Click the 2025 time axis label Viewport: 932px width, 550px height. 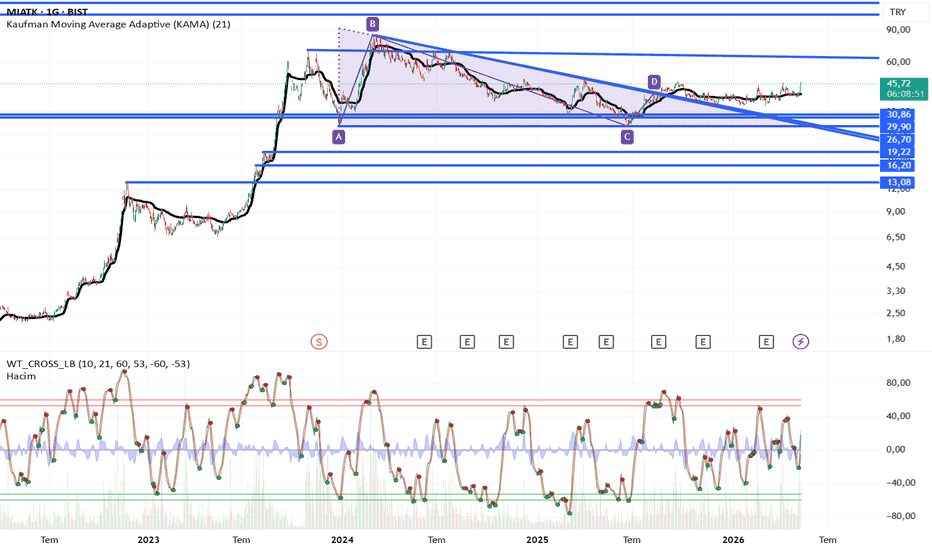(537, 540)
